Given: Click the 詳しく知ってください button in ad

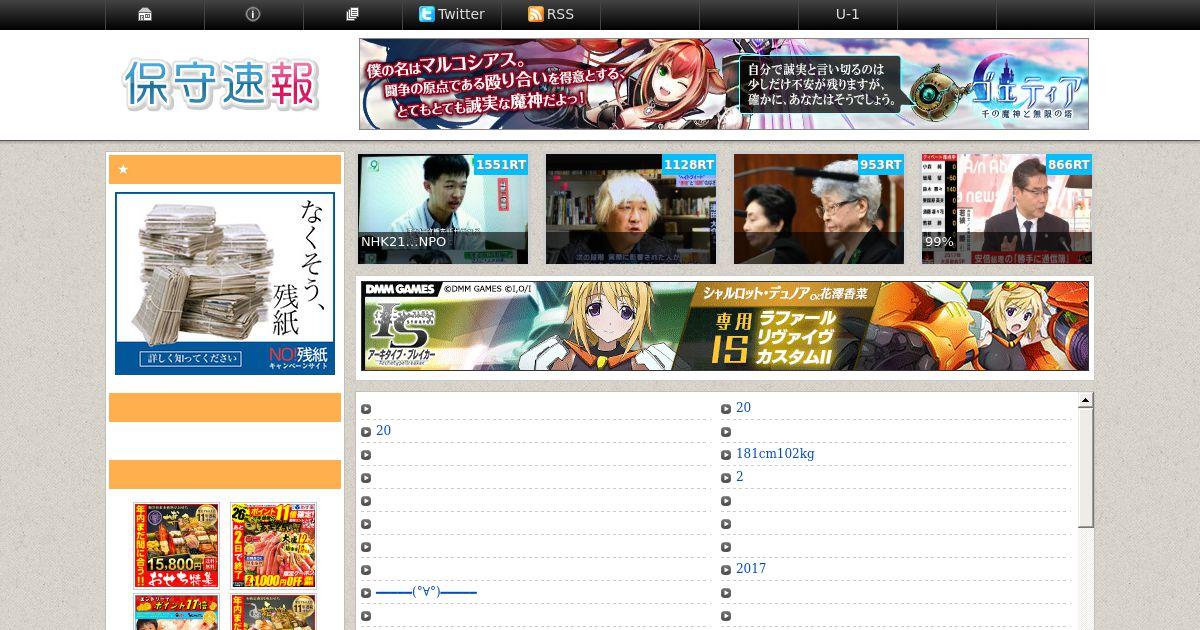Looking at the screenshot, I should (189, 358).
